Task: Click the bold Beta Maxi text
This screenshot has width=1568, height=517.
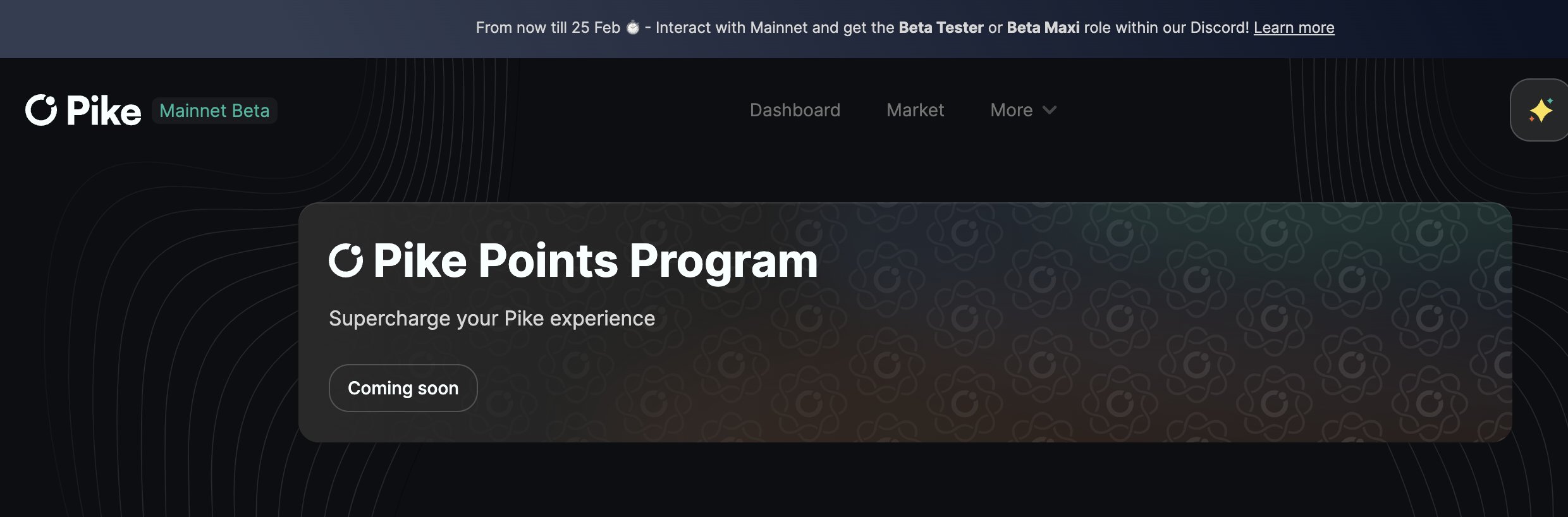Action: pos(1043,28)
